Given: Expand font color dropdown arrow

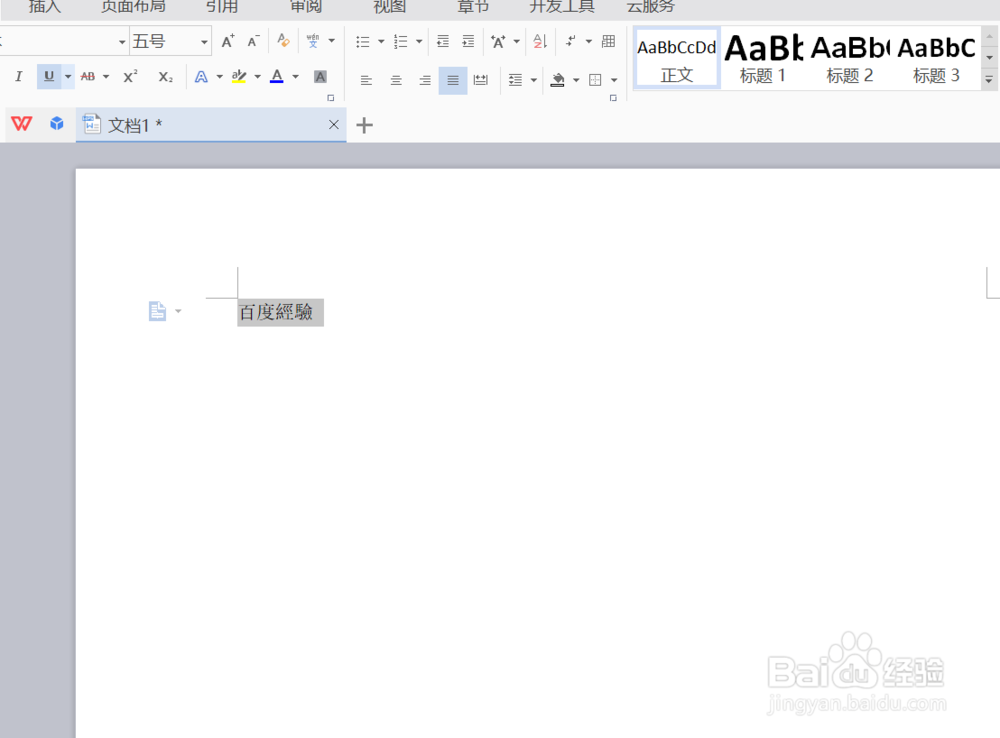Looking at the screenshot, I should point(295,77).
